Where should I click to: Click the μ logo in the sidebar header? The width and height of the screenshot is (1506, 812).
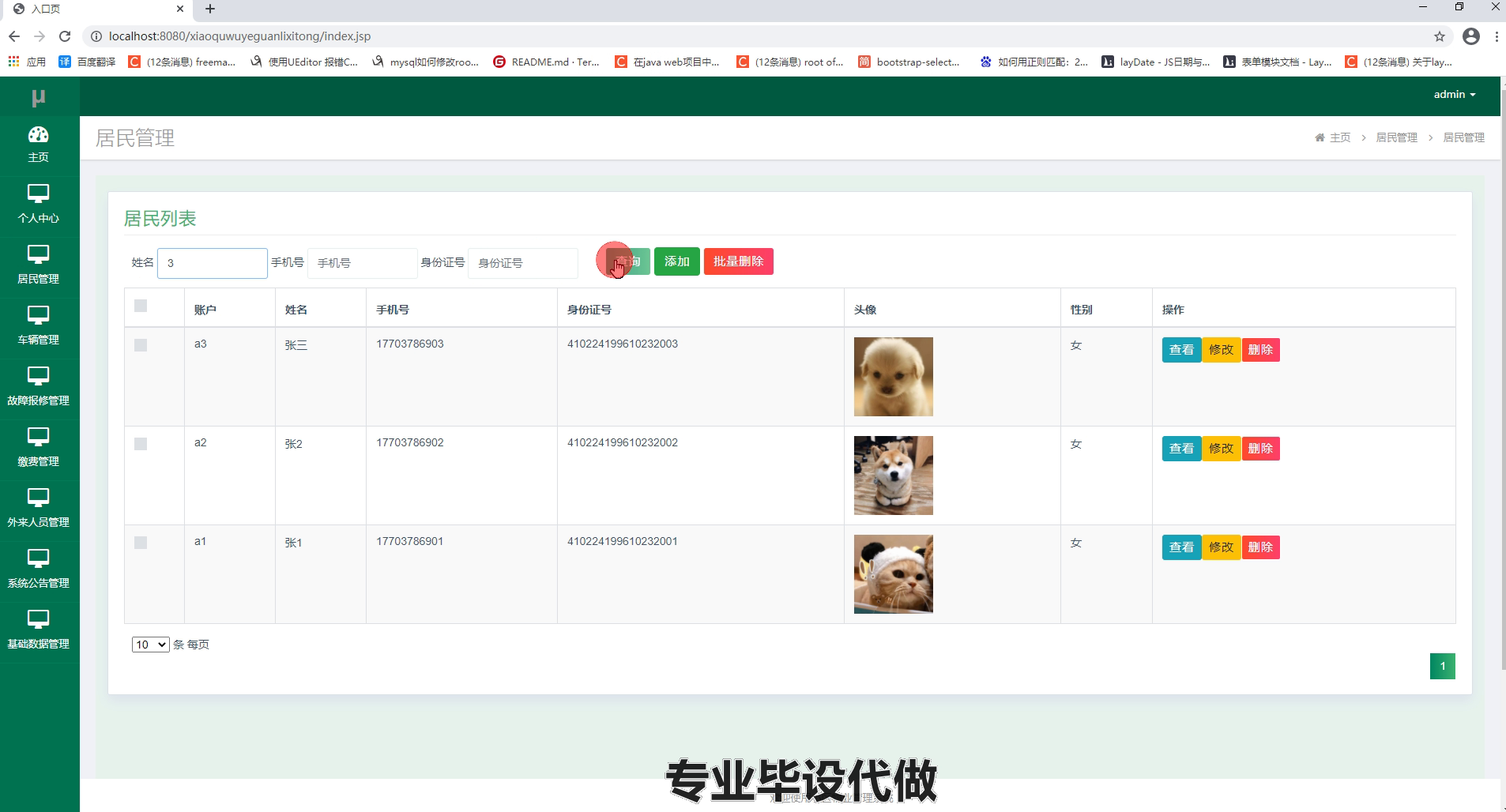[x=38, y=97]
